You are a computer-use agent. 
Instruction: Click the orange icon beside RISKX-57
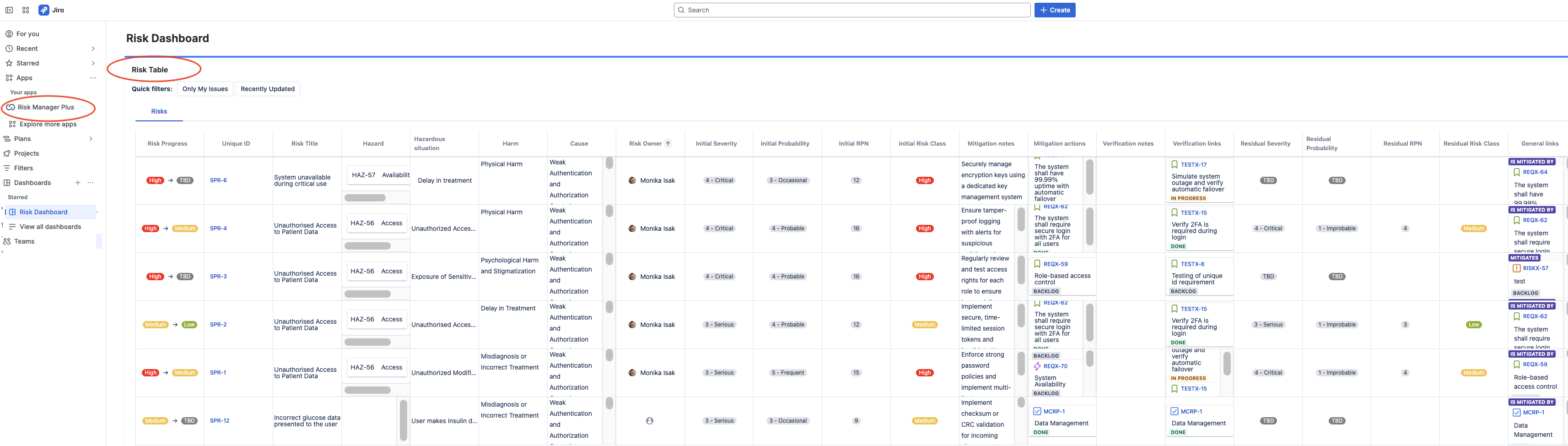[x=1516, y=268]
